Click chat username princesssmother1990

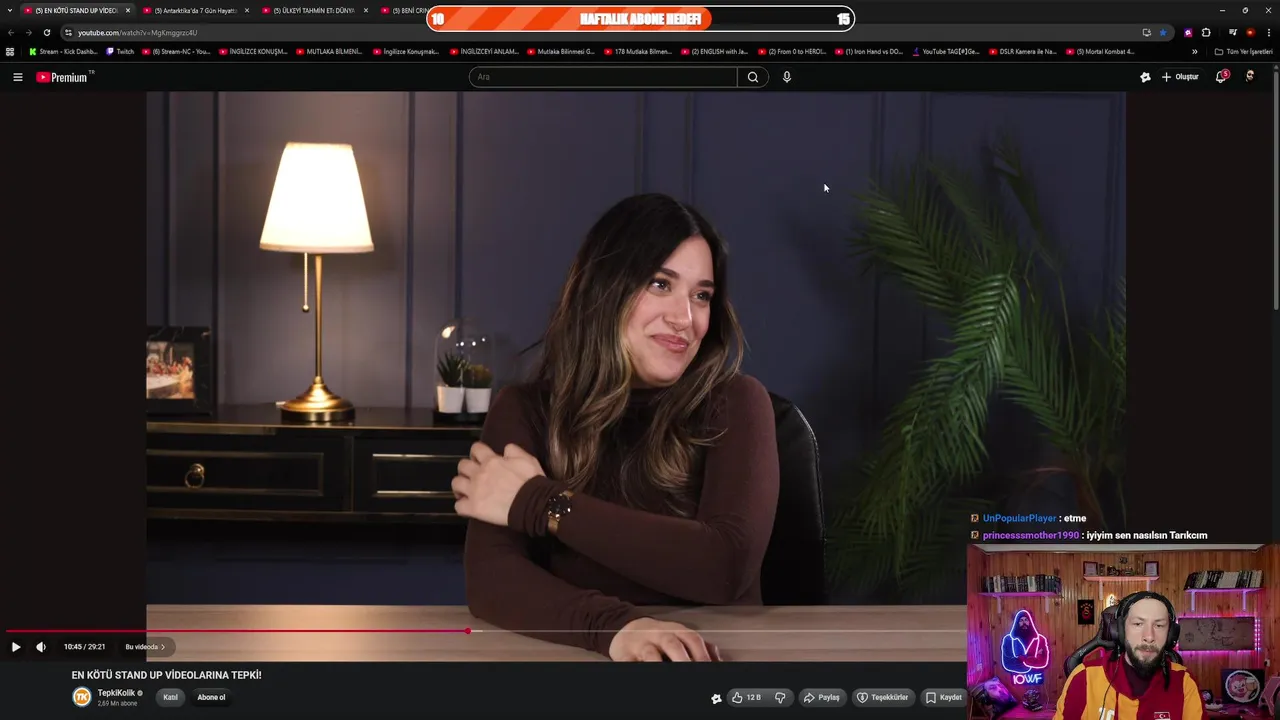1031,535
